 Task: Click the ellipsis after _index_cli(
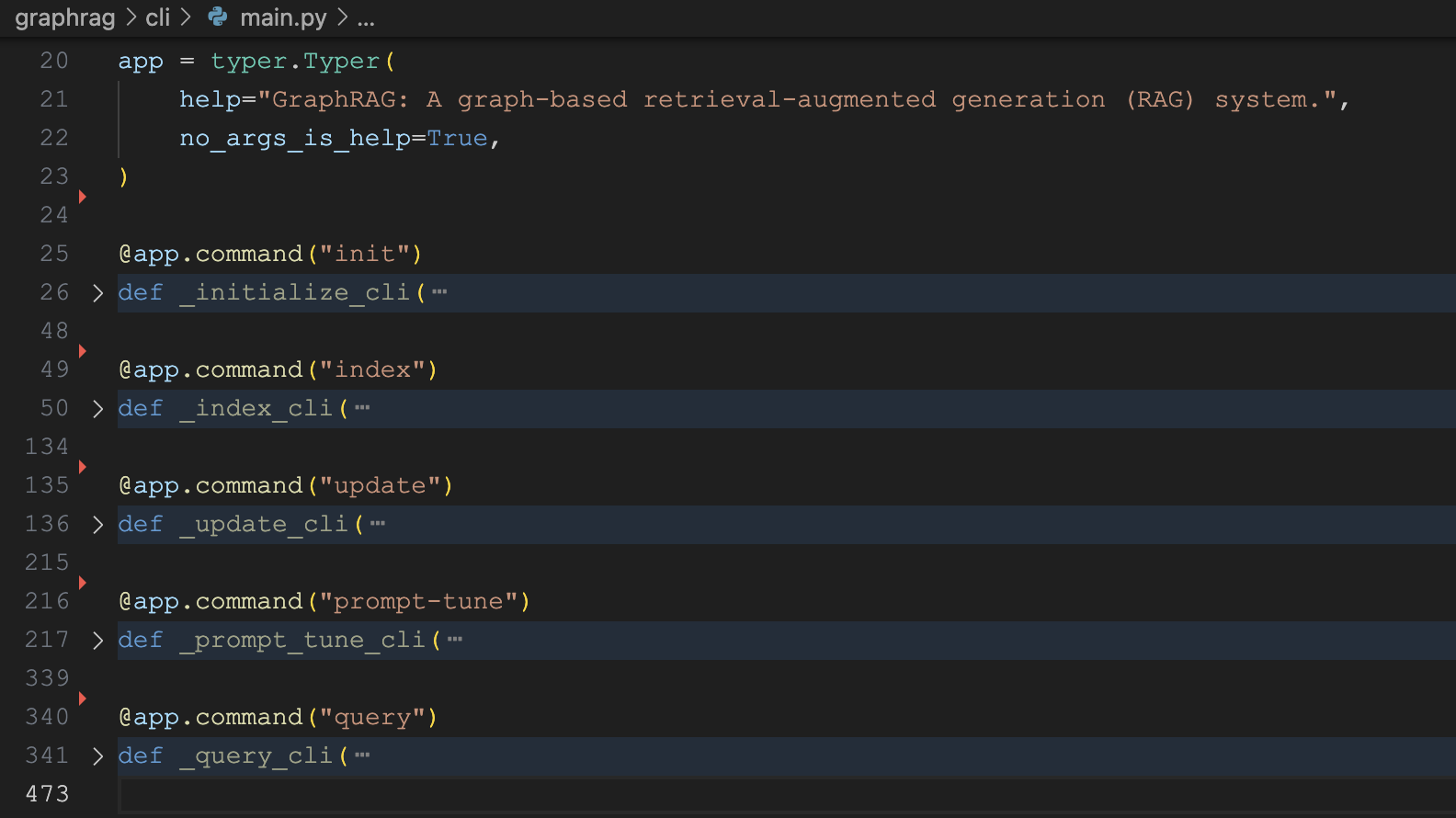362,408
